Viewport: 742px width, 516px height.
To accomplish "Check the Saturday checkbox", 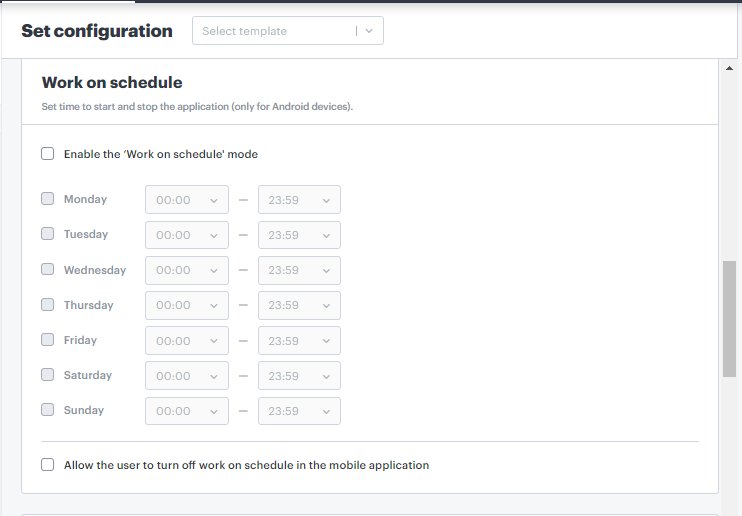I will [x=48, y=375].
